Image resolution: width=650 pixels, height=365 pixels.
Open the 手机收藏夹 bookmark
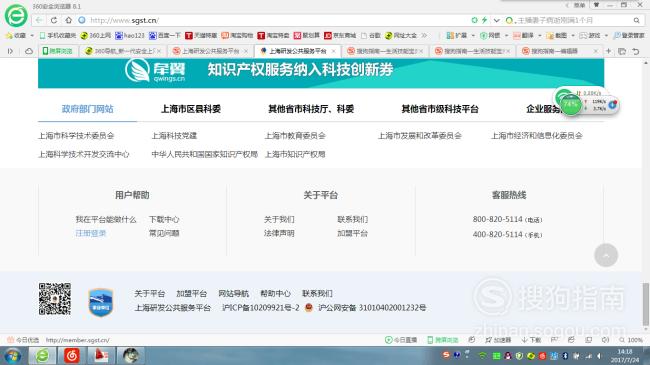click(x=58, y=36)
